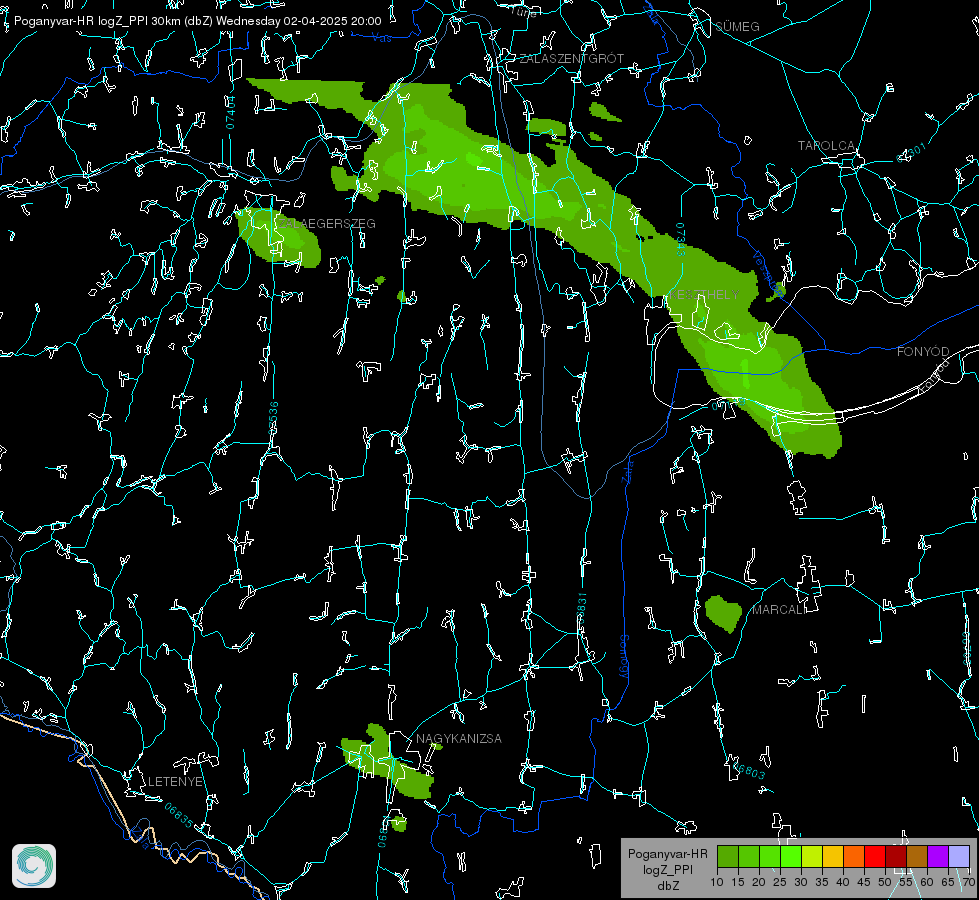This screenshot has height=900, width=979.
Task: Select the 55-60 dBZ brown swatch
Action: pos(917,857)
